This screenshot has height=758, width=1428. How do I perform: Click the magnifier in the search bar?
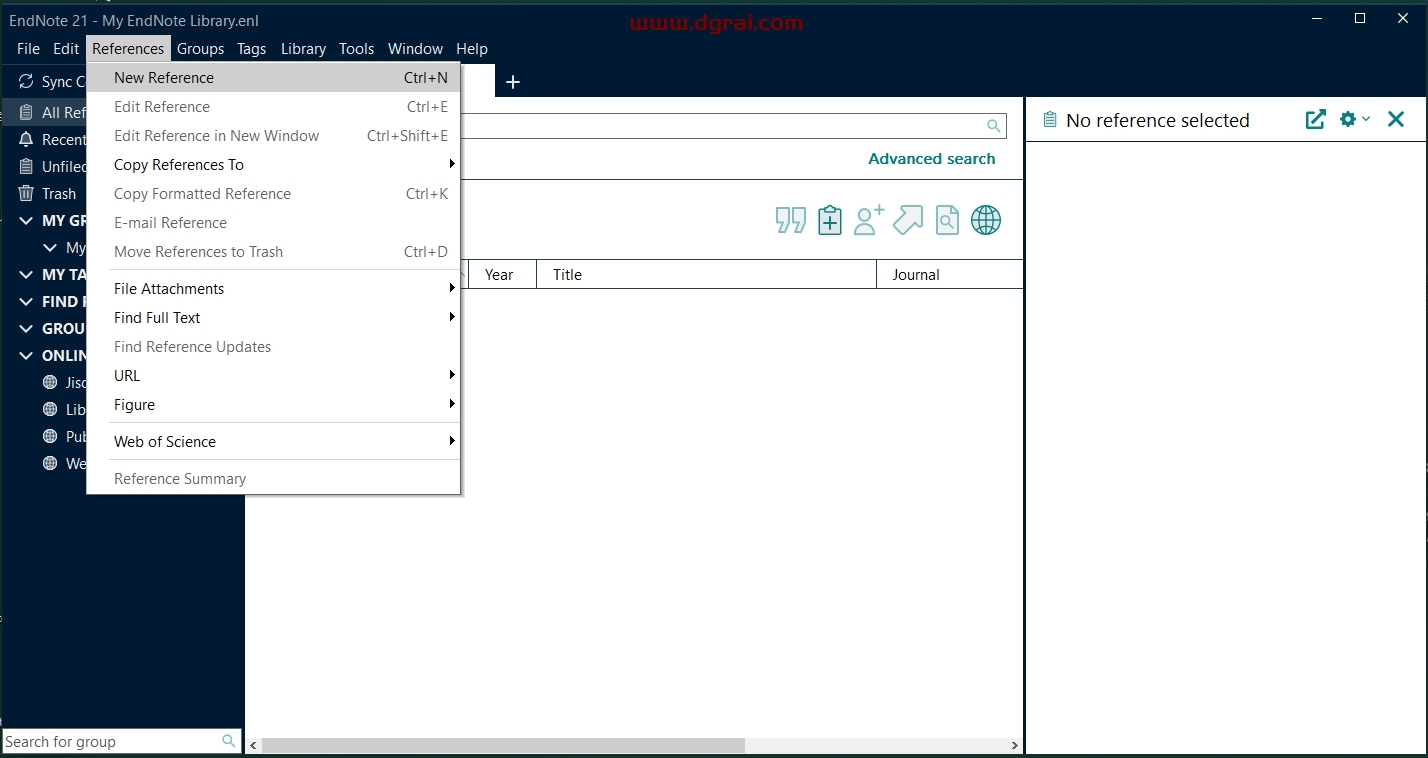coord(993,126)
